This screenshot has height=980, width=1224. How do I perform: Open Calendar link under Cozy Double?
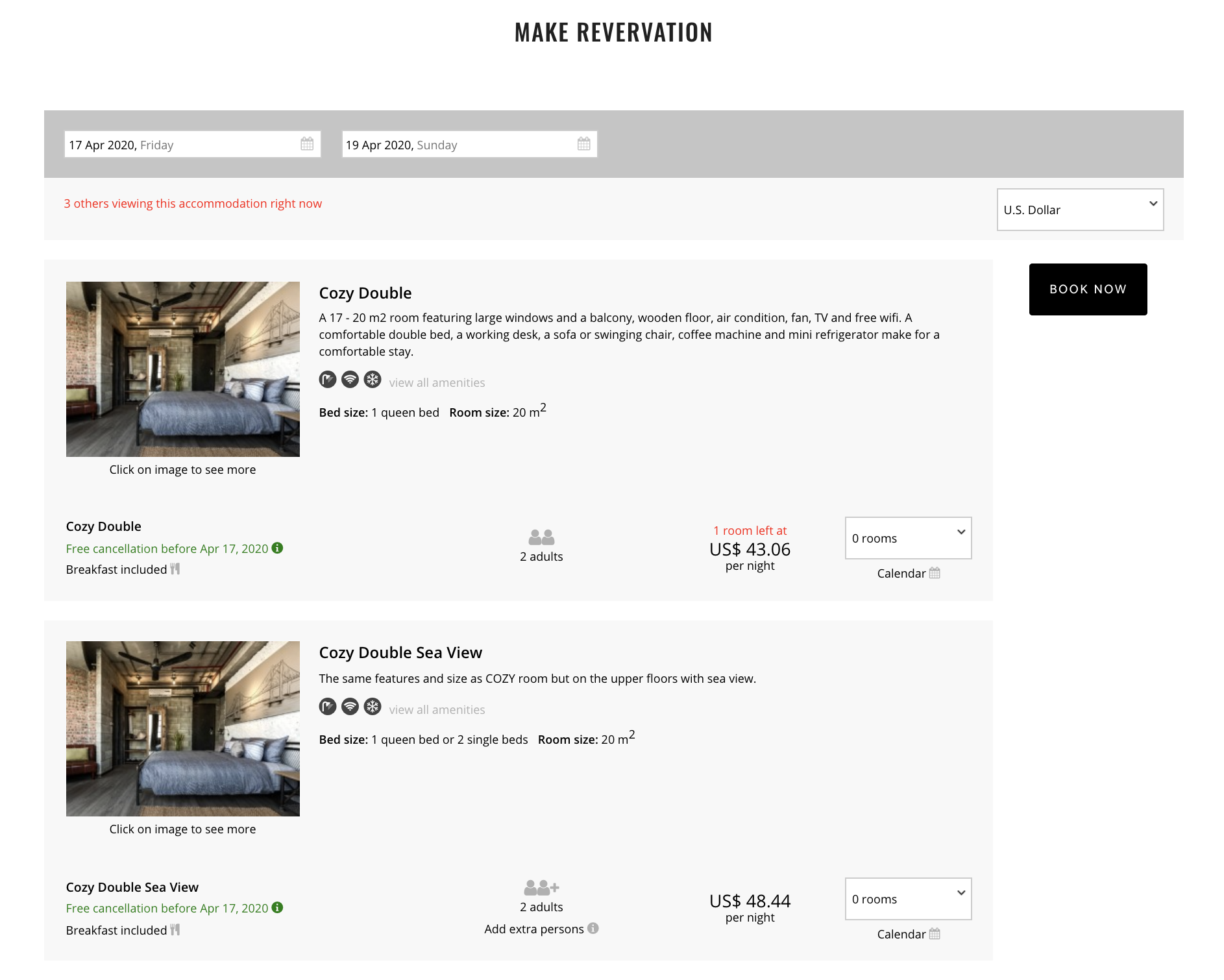click(x=908, y=574)
